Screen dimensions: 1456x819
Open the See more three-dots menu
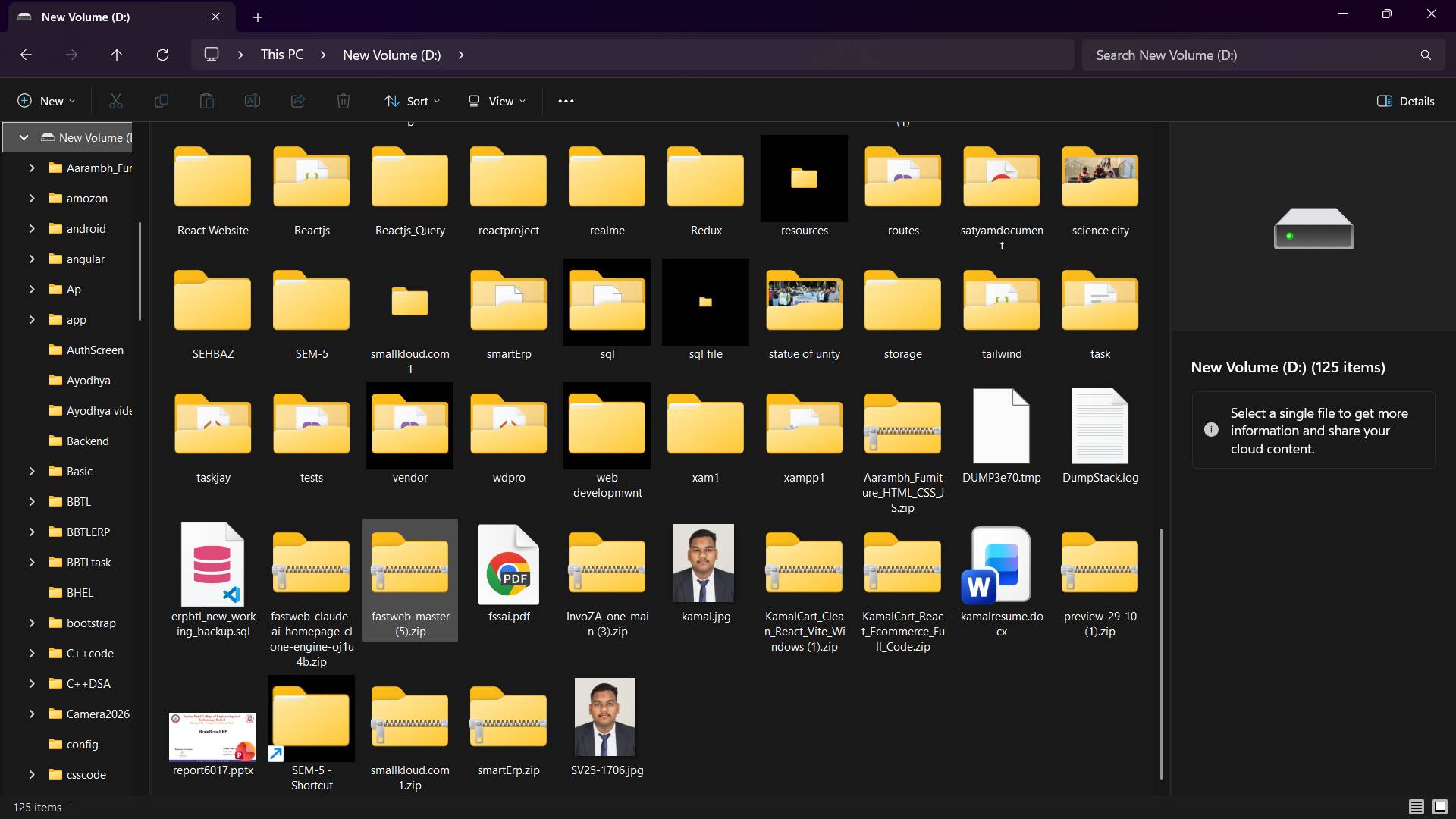566,101
